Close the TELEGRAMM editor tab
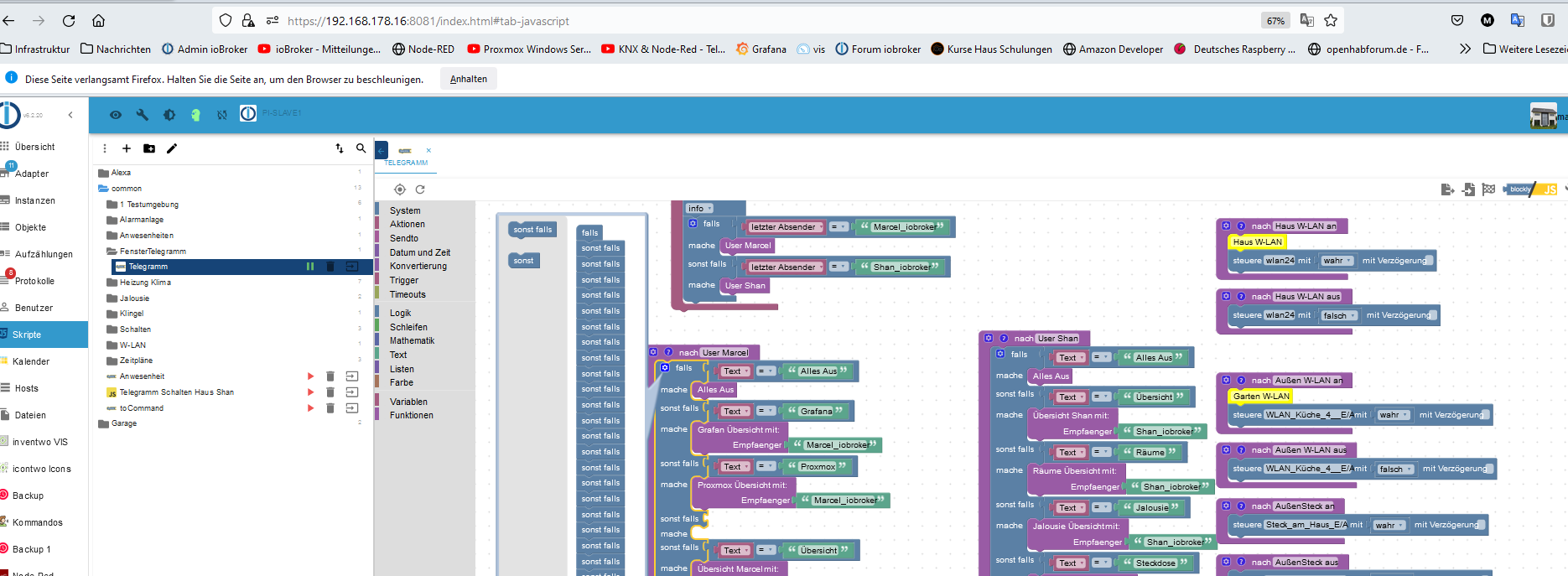The image size is (1568, 576). point(428,151)
